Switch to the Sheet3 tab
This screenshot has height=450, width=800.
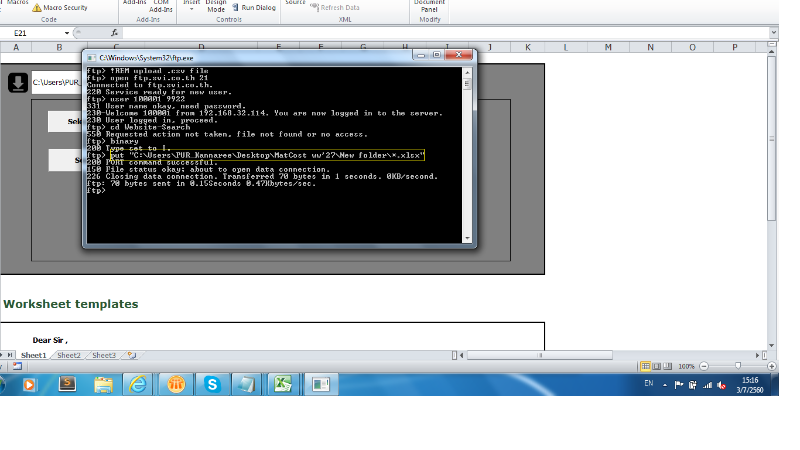coord(104,355)
